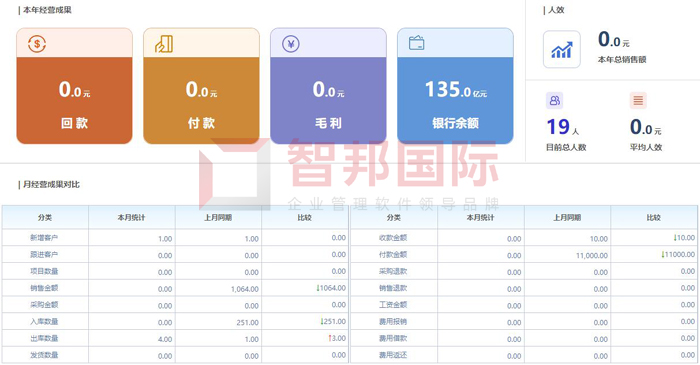Click the 10.00 上月同期 value in 收款金额 row
Viewport: 700px width, 365px height.
click(x=599, y=239)
